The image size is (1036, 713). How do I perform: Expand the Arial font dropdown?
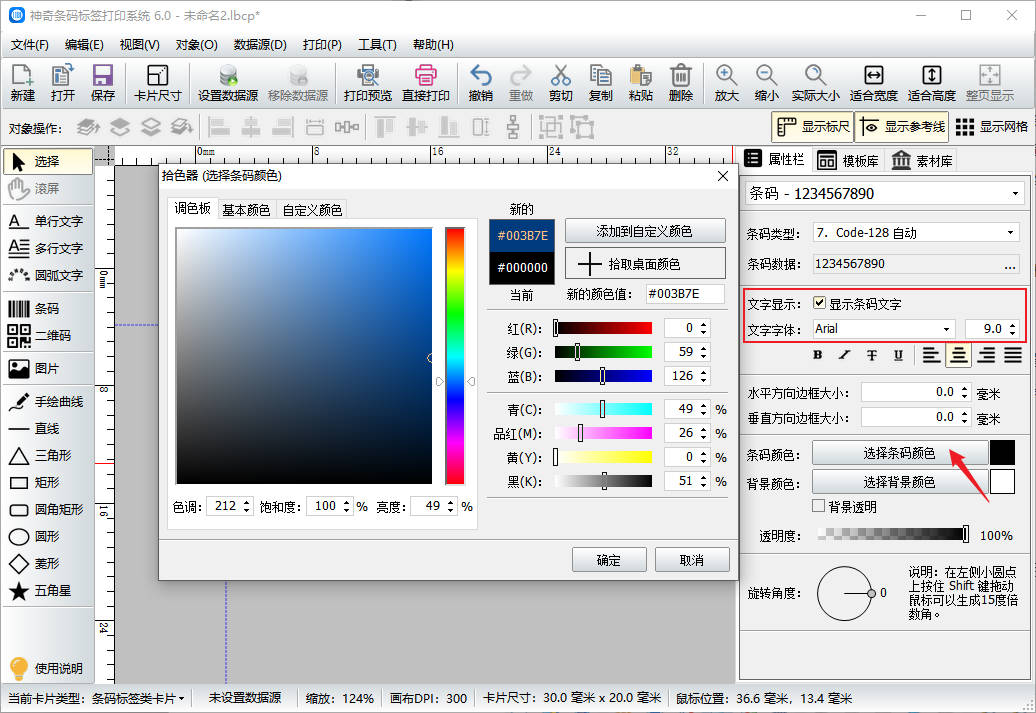pos(883,329)
